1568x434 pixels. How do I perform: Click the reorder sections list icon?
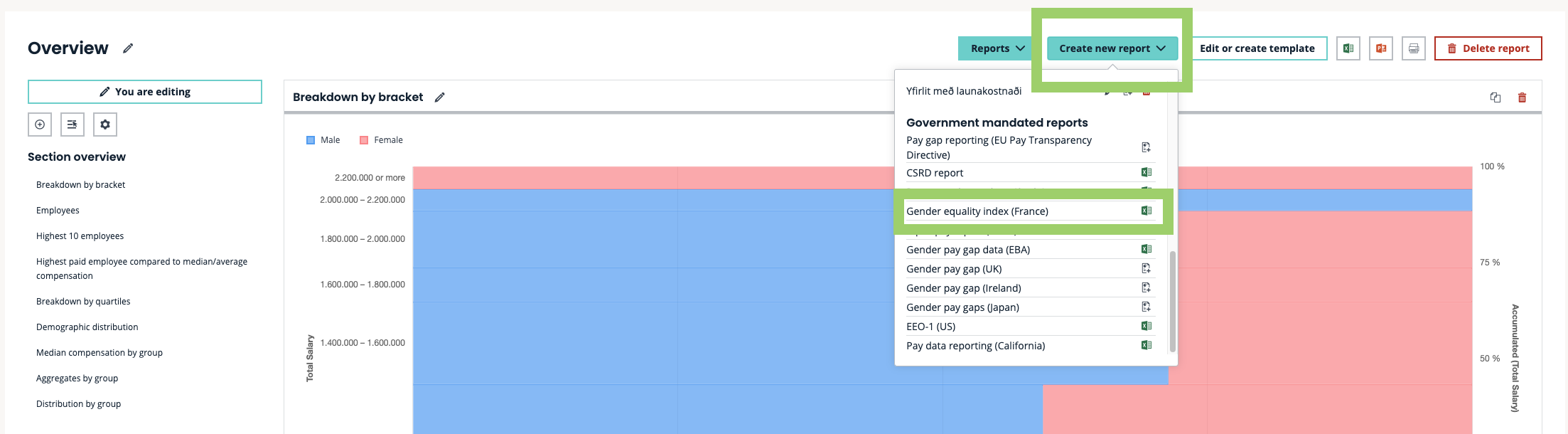pos(73,125)
